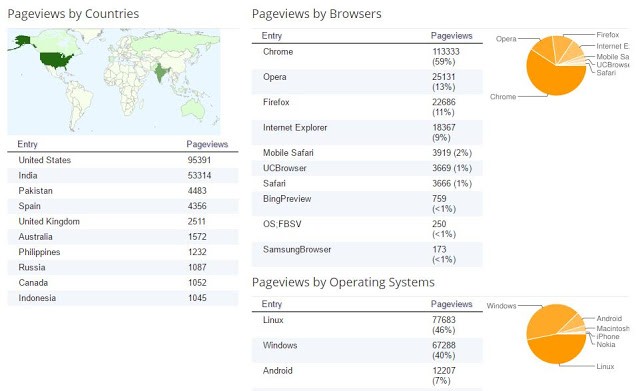Select the 'Firefox' entry in the browsers table
Image resolution: width=640 pixels, height=391 pixels.
coord(276,102)
